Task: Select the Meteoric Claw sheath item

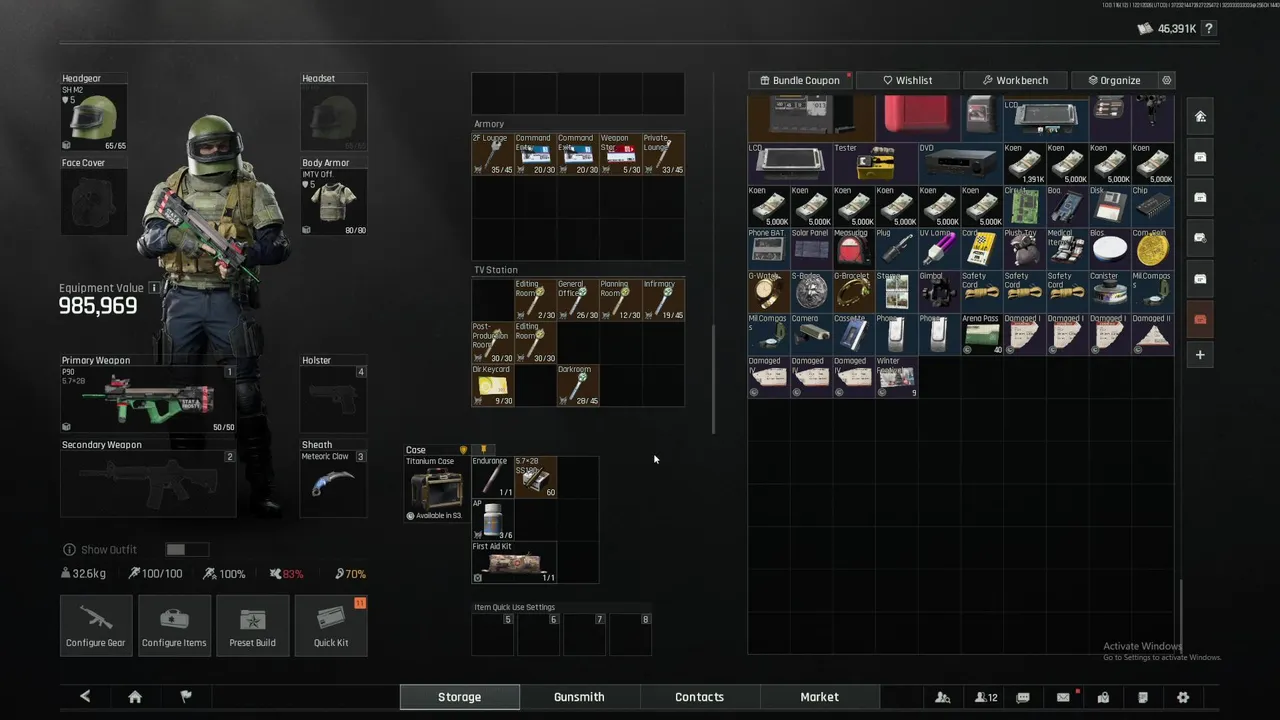Action: click(334, 483)
